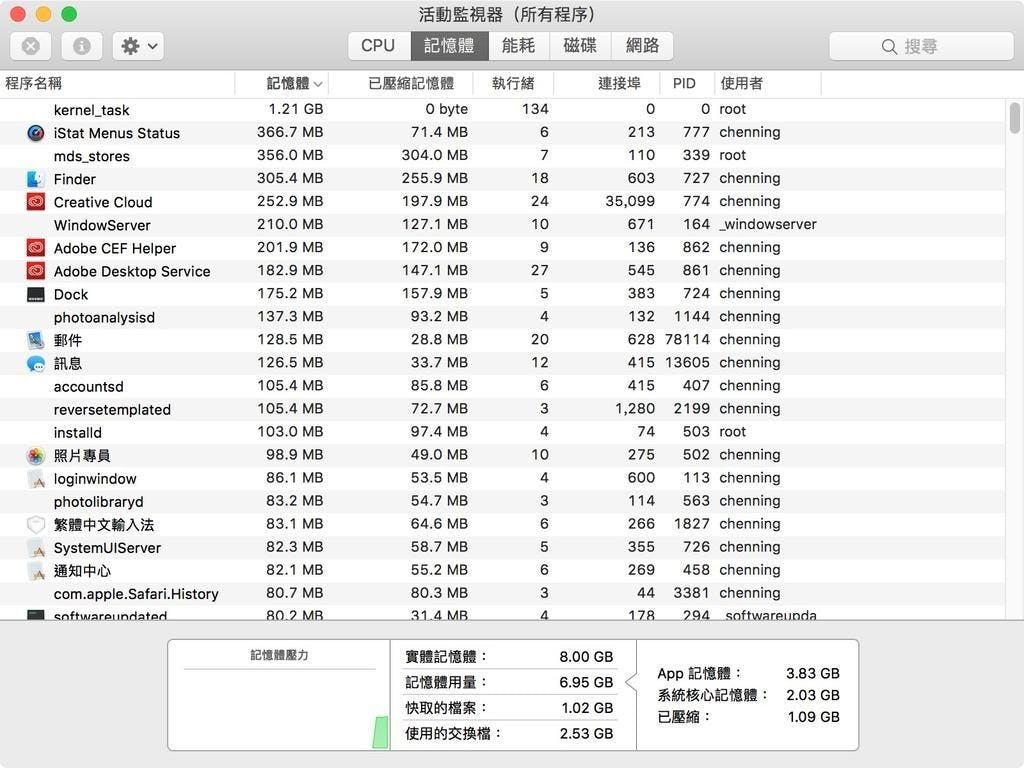This screenshot has width=1024, height=768.
Task: Click the 1.21 GB memory value
Action: tap(296, 109)
